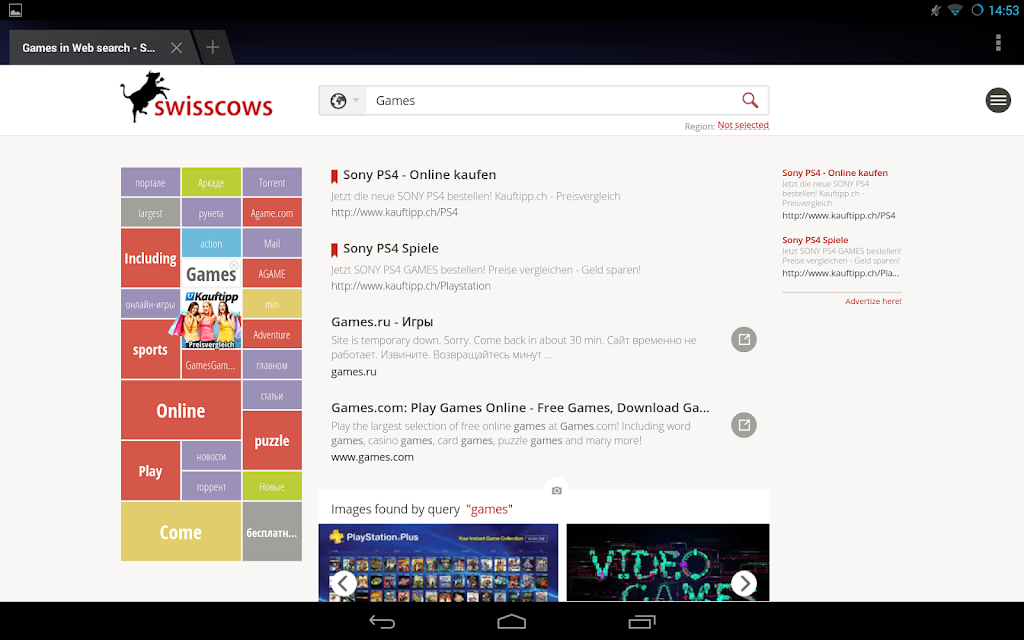
Task: Tap the Android recent apps button
Action: (642, 621)
